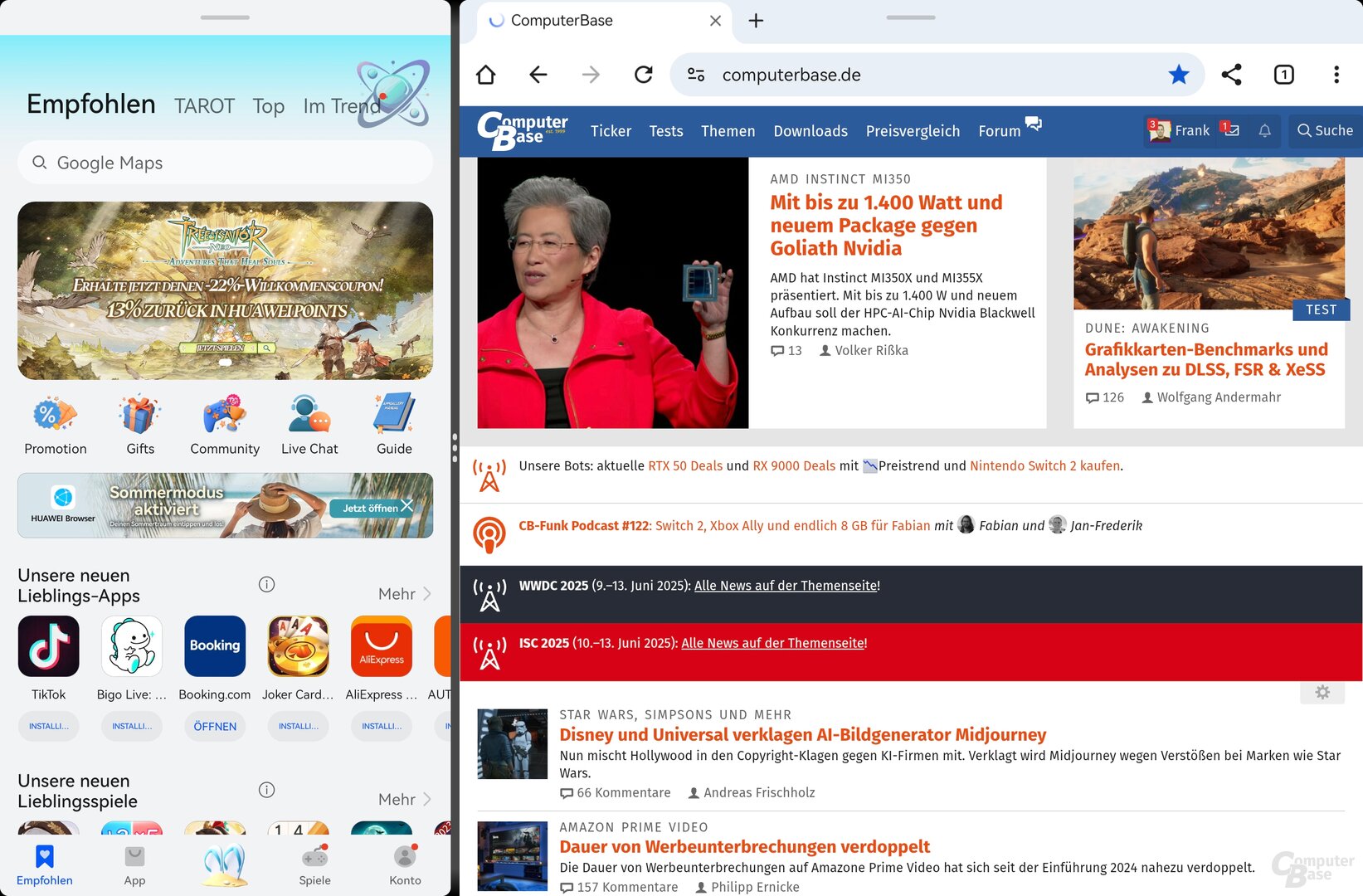Install TikTok with its button
The image size is (1363, 896).
pos(49,726)
